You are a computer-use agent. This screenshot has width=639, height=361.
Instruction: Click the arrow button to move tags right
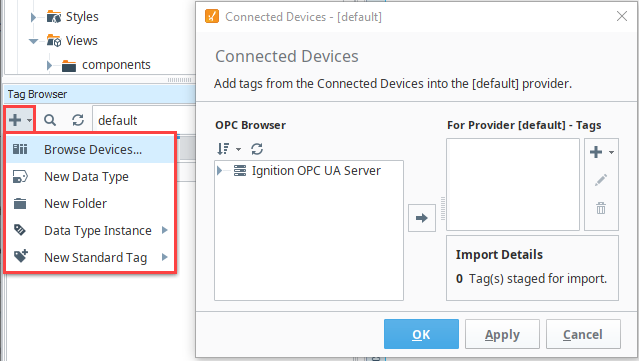422,218
